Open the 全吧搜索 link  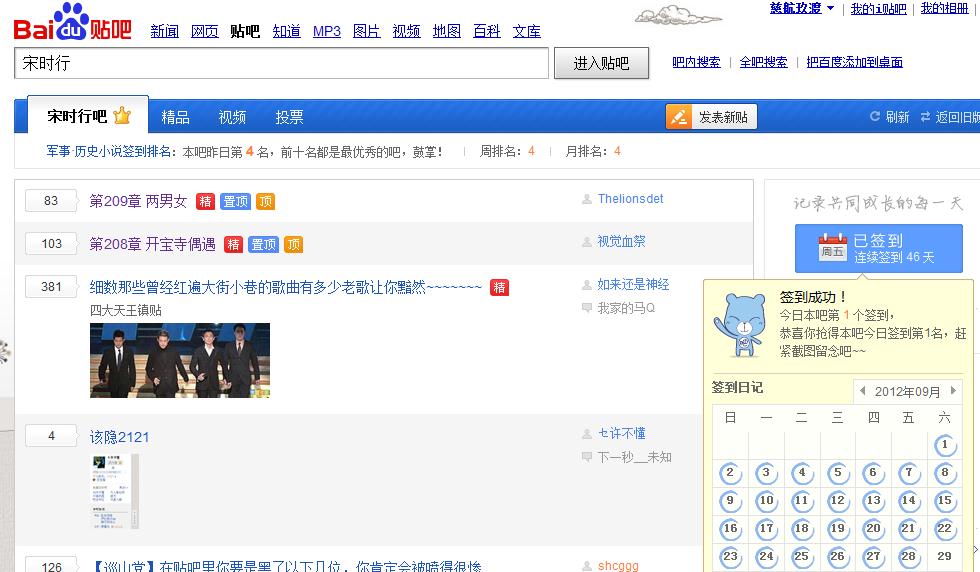tap(763, 62)
